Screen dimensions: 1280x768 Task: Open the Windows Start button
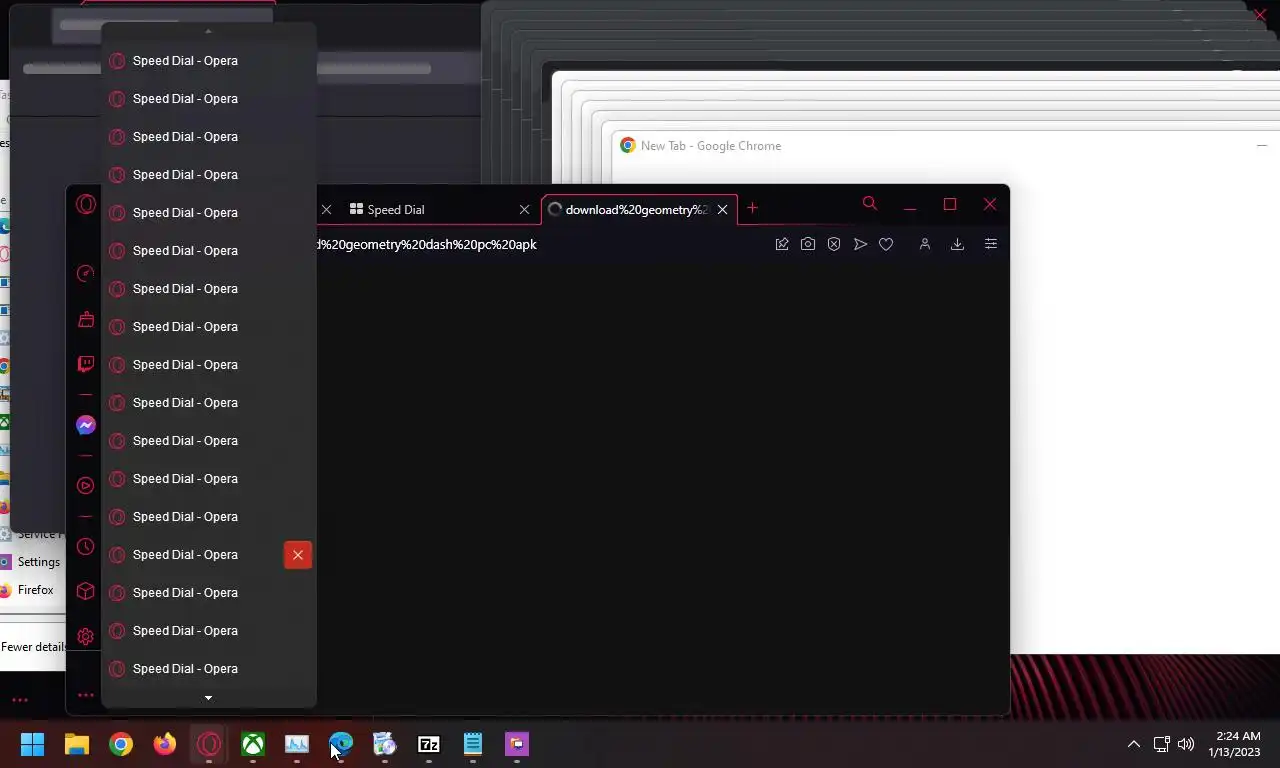pos(33,744)
